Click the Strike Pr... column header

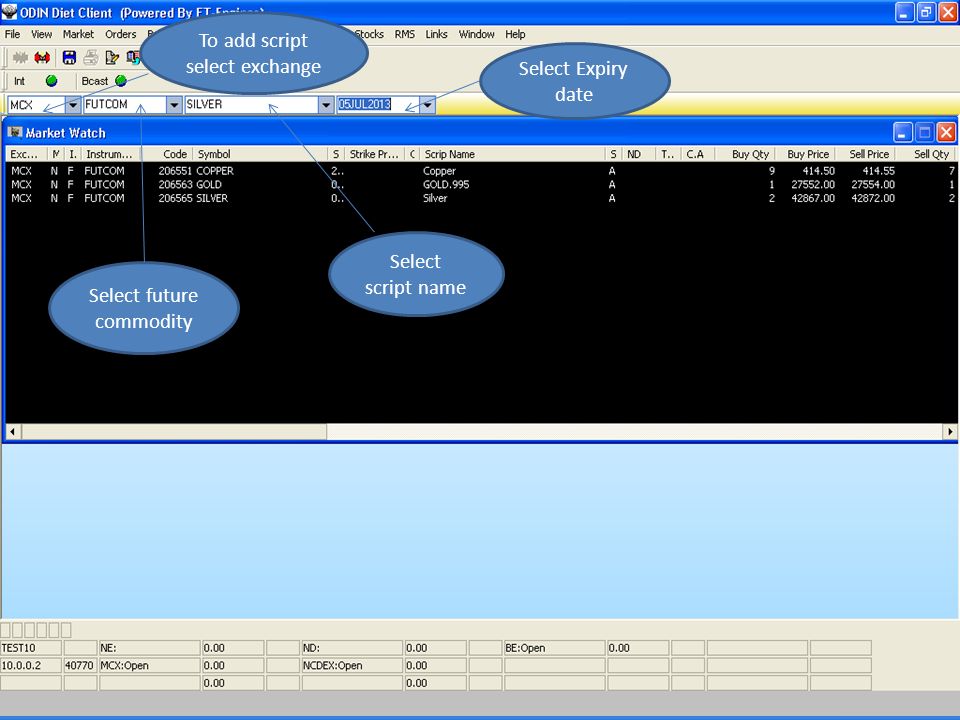point(375,154)
